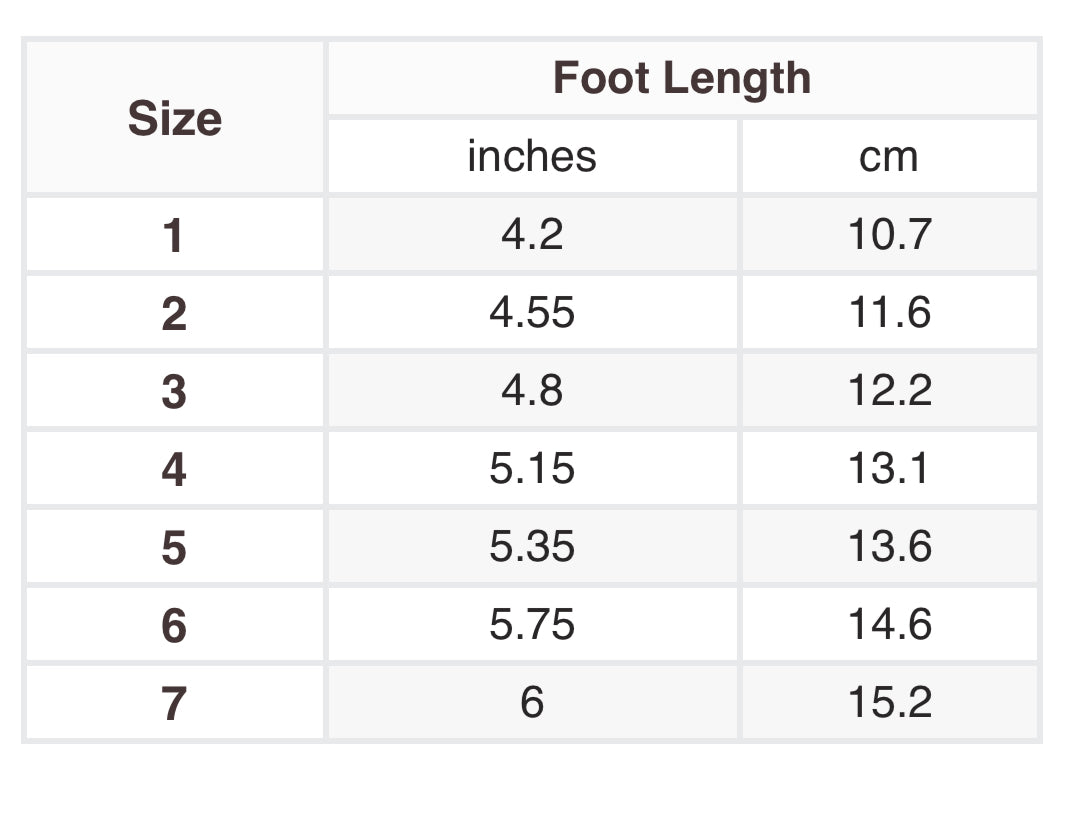
Task: Select the 4.55 inches value
Action: 532,313
